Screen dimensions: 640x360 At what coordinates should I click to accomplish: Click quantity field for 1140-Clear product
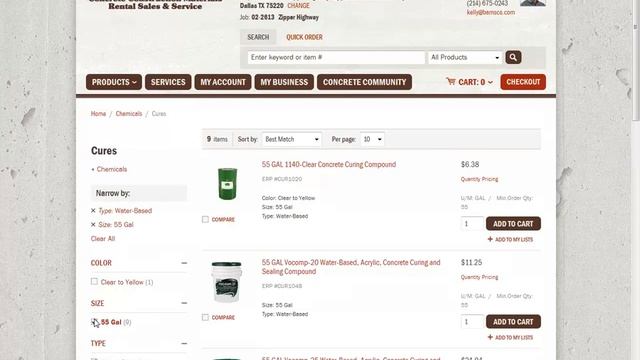[472, 224]
